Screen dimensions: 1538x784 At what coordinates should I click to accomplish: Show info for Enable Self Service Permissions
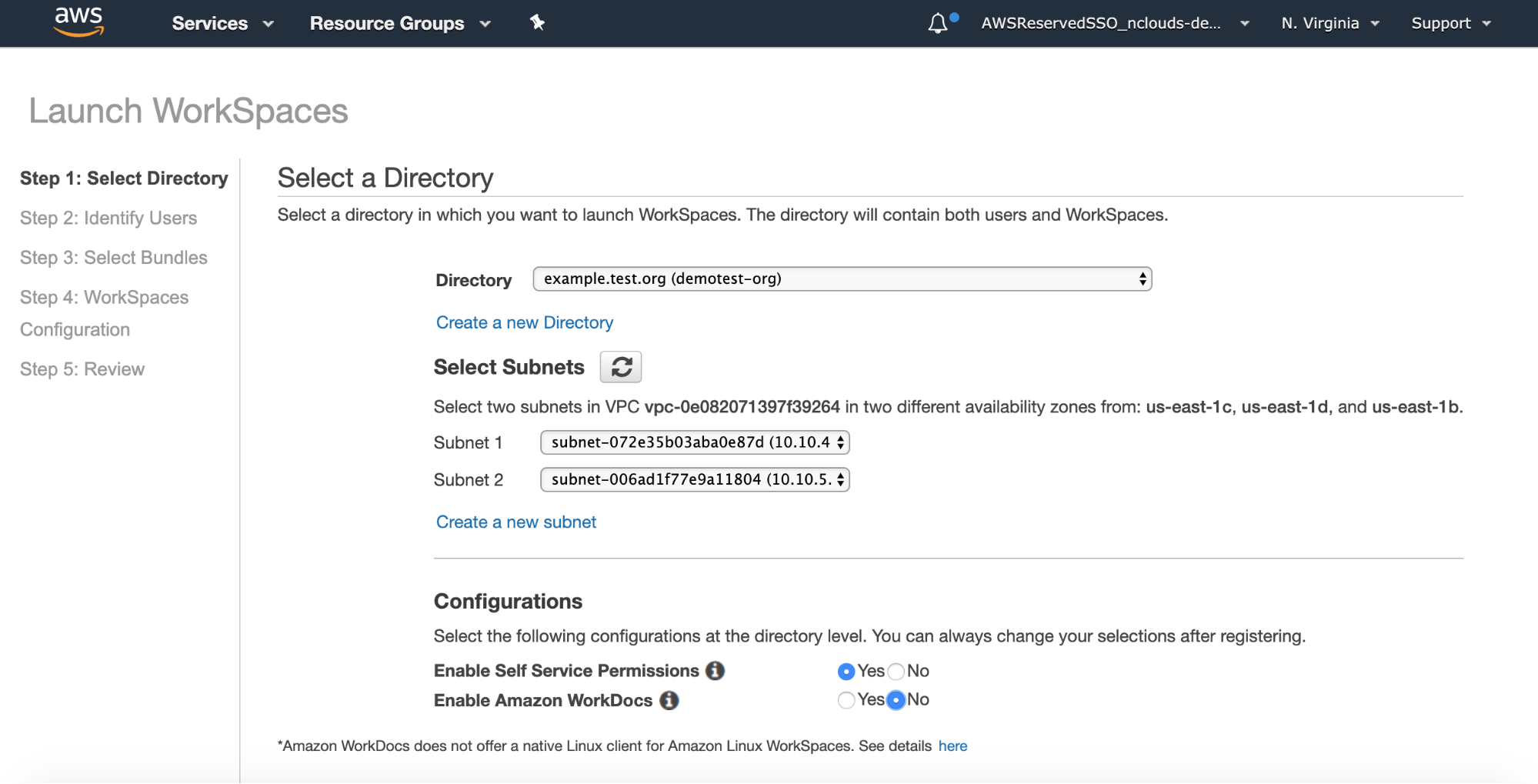click(716, 671)
